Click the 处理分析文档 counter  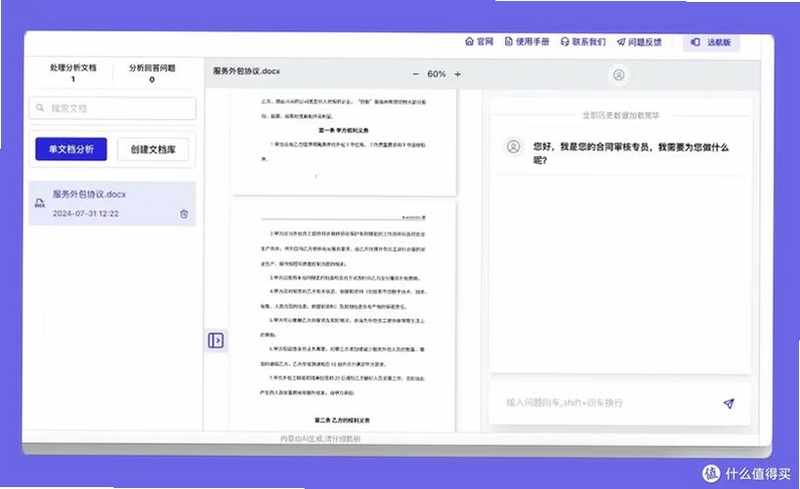point(73,72)
